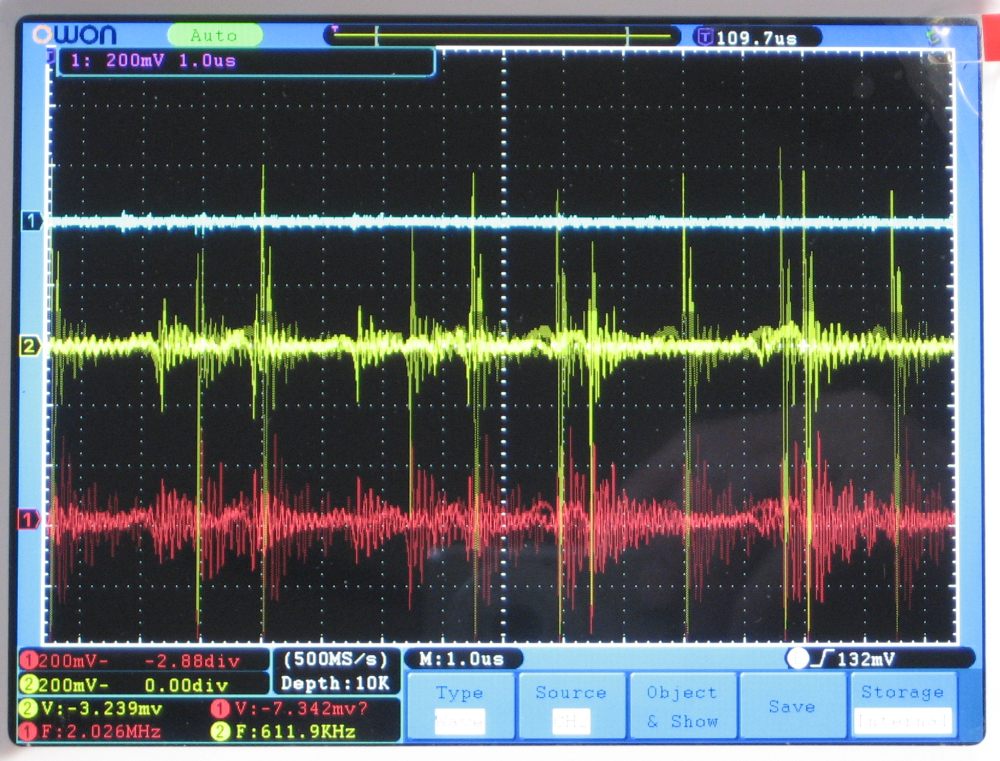Click the green Auto status indicator
The width and height of the screenshot is (1000, 761).
pyautogui.click(x=215, y=35)
